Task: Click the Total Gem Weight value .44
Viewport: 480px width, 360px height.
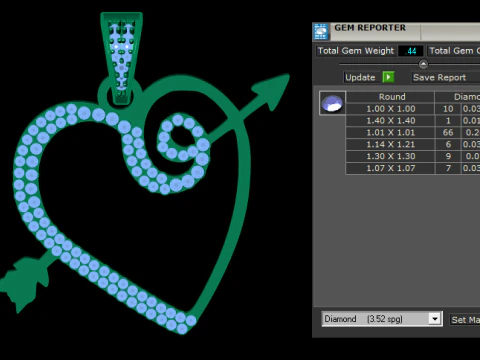Action: pos(411,51)
